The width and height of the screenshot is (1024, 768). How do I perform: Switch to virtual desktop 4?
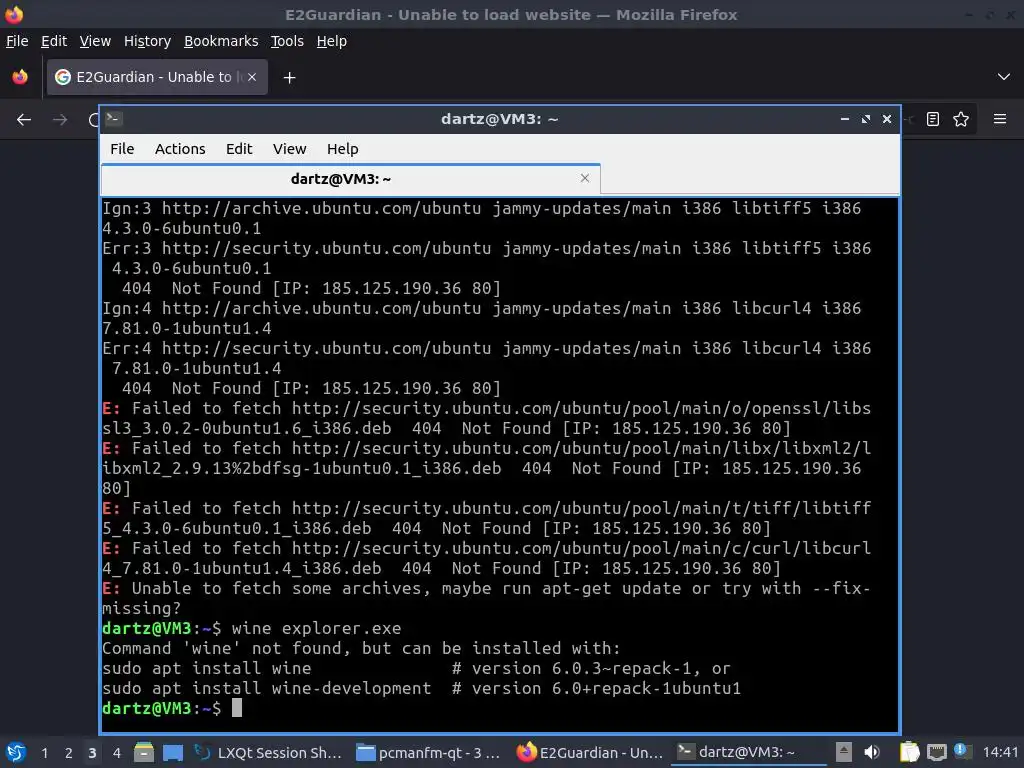(116, 753)
